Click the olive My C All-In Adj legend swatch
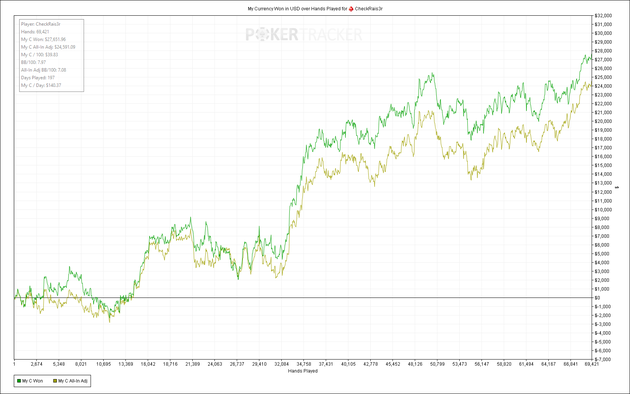 55,381
